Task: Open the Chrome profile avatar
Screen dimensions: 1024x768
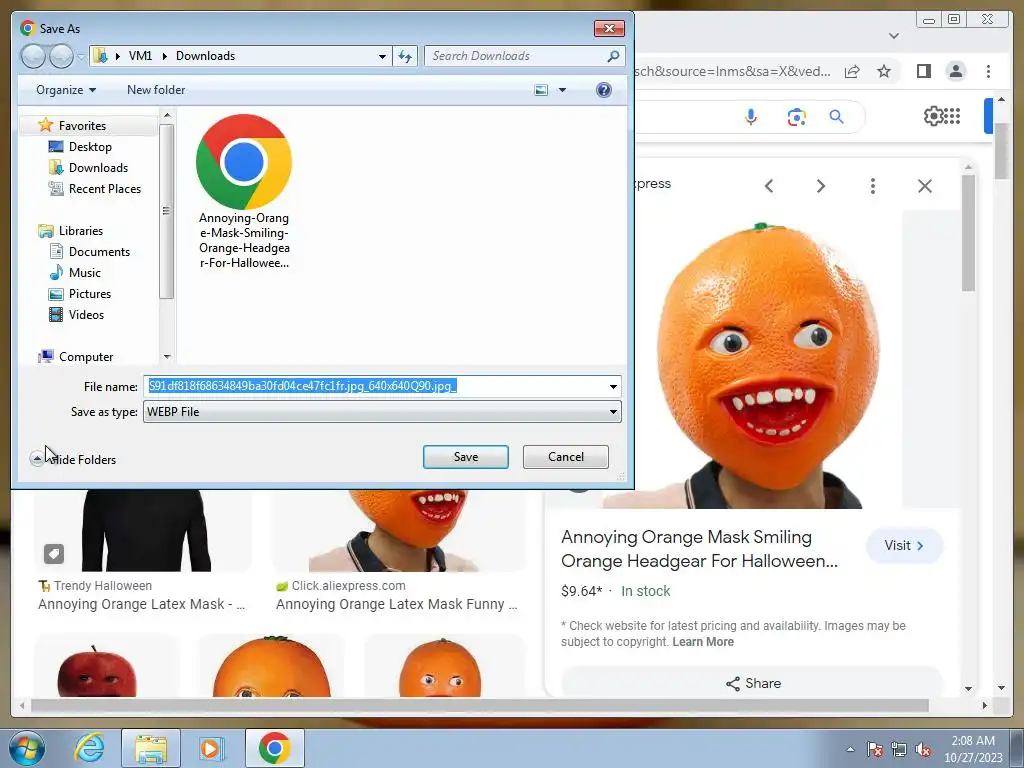Action: click(956, 71)
